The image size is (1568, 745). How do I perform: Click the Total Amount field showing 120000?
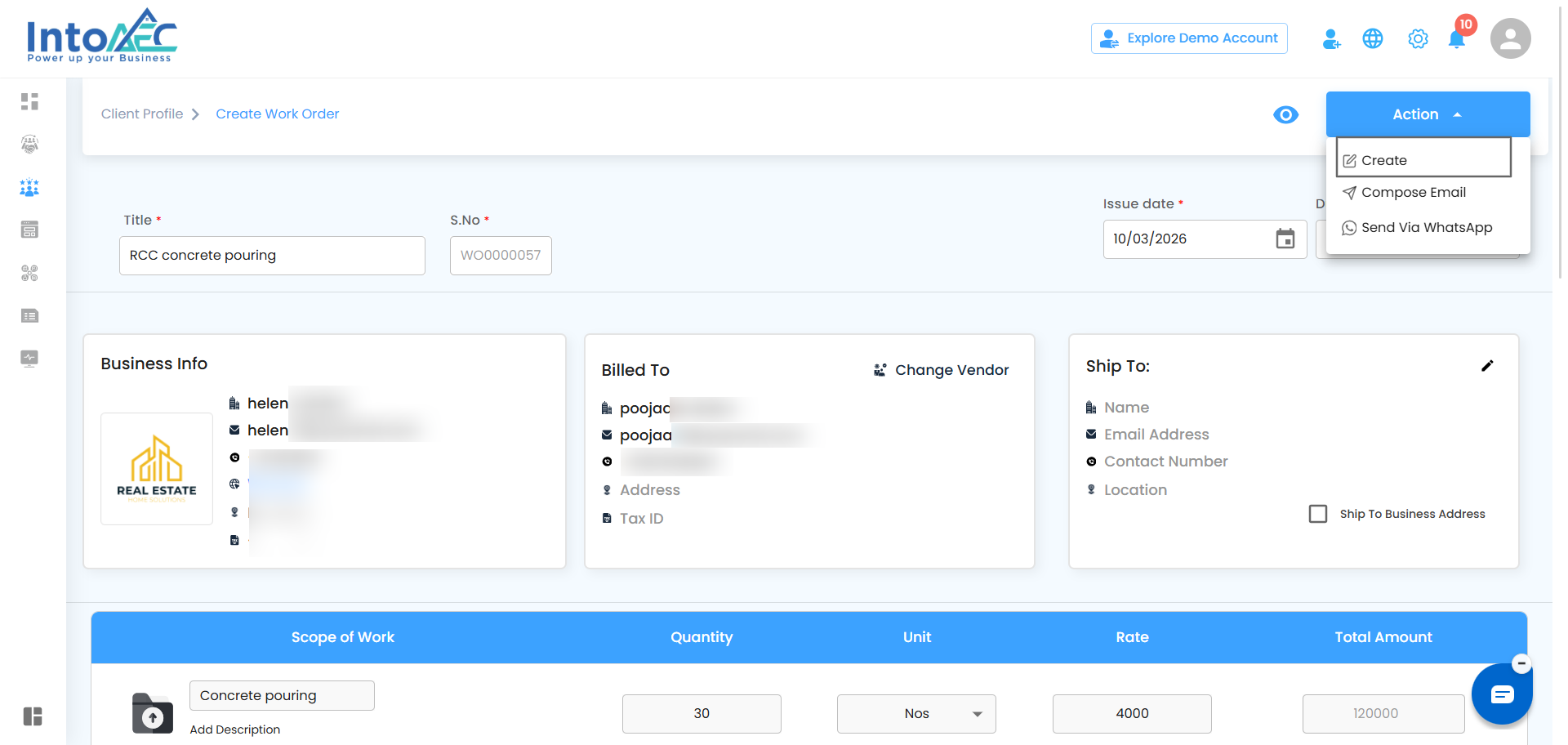[x=1383, y=714]
